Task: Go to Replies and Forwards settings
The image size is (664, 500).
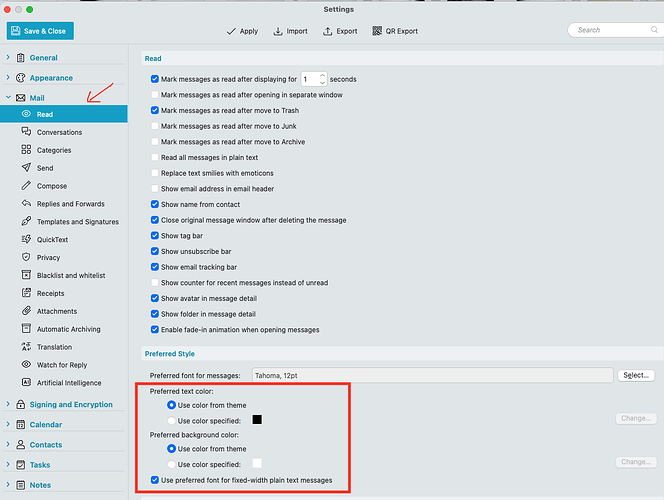Action: [x=70, y=204]
